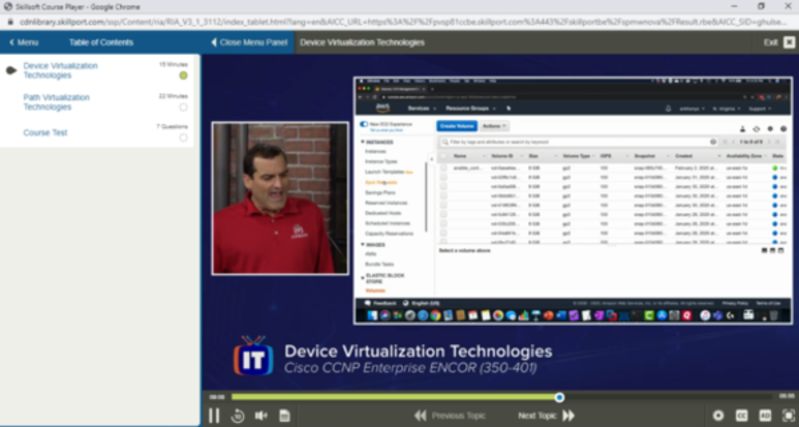Open the Course Test

click(45, 132)
